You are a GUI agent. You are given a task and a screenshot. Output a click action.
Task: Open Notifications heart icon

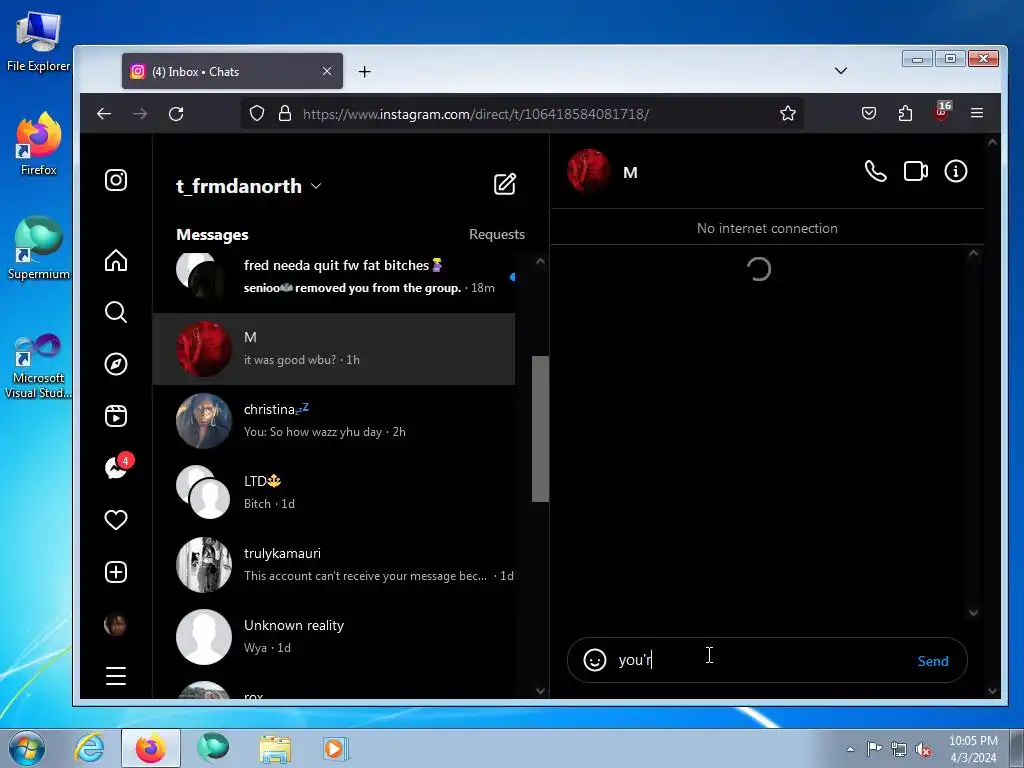(x=116, y=520)
